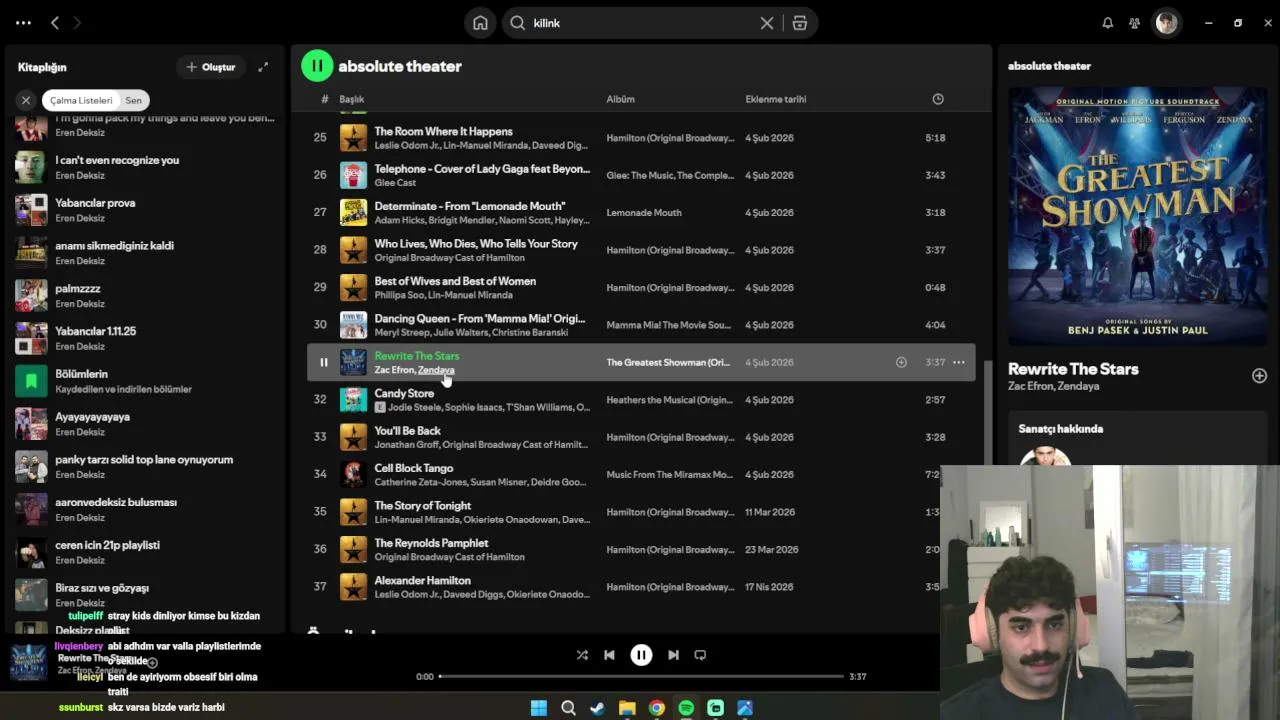Open the Browse icon beside search

point(800,23)
